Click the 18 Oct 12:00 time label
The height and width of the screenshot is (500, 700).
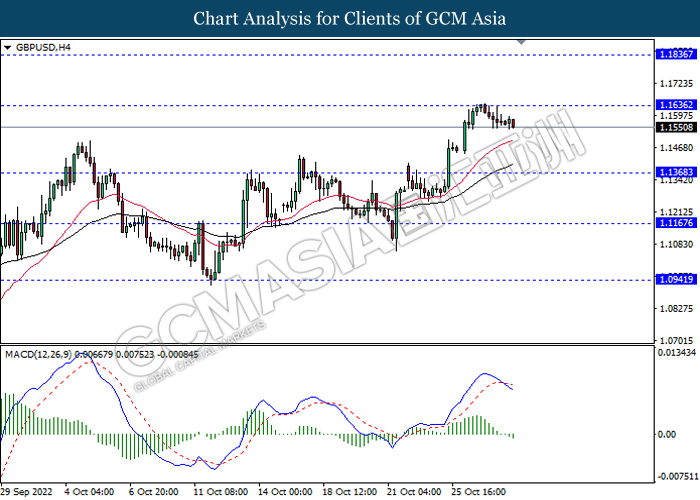[x=350, y=492]
